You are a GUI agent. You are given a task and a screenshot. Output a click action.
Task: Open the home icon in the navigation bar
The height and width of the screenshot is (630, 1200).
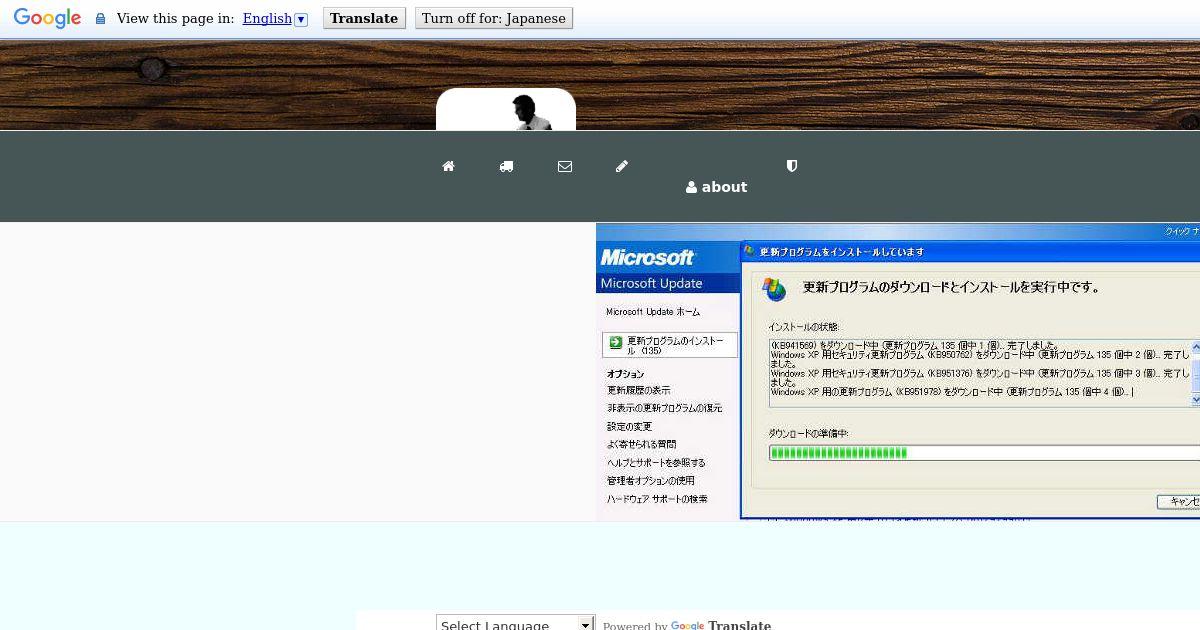click(448, 167)
